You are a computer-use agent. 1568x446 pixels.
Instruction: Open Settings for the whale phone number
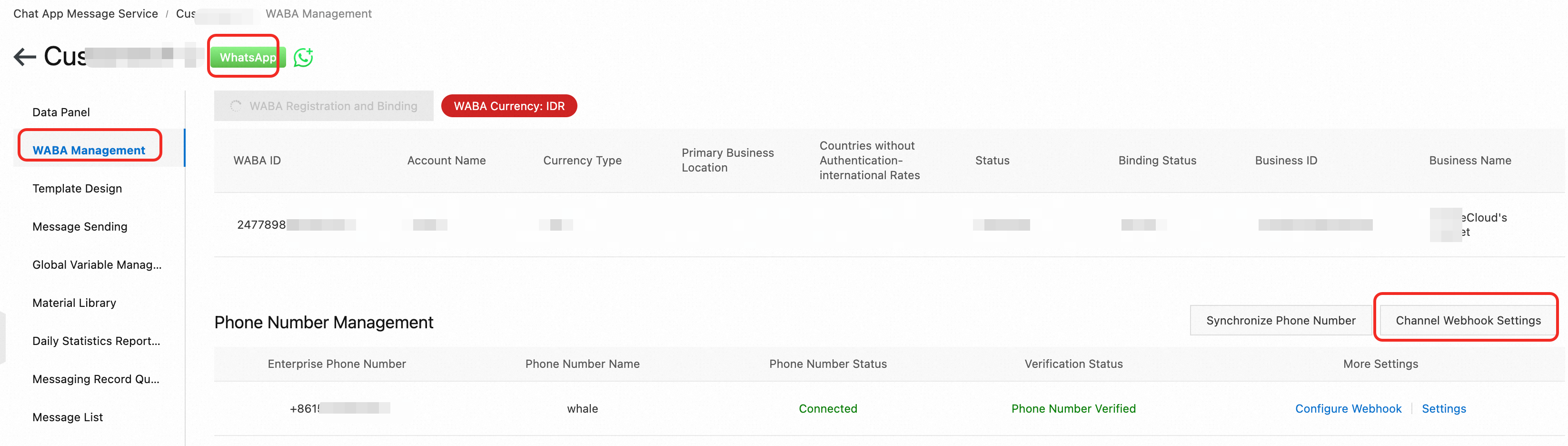(1444, 408)
